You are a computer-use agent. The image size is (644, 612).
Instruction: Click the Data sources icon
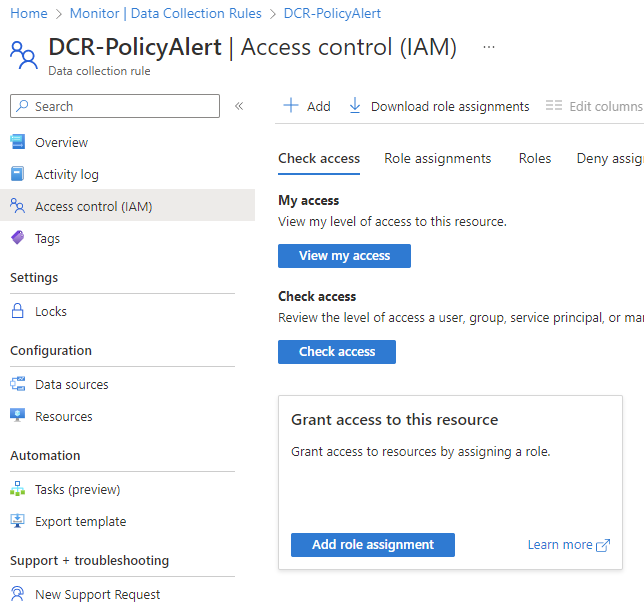tap(18, 384)
